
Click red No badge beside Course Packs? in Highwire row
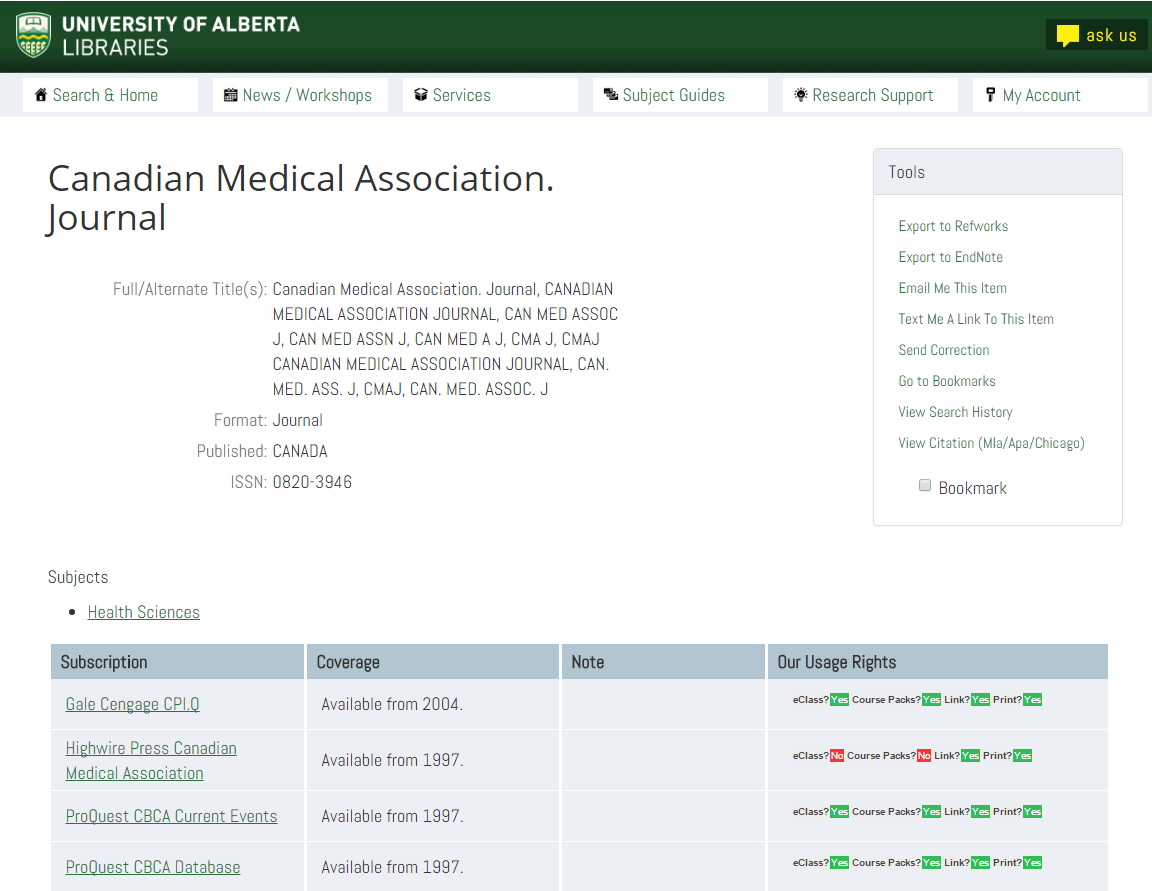924,755
